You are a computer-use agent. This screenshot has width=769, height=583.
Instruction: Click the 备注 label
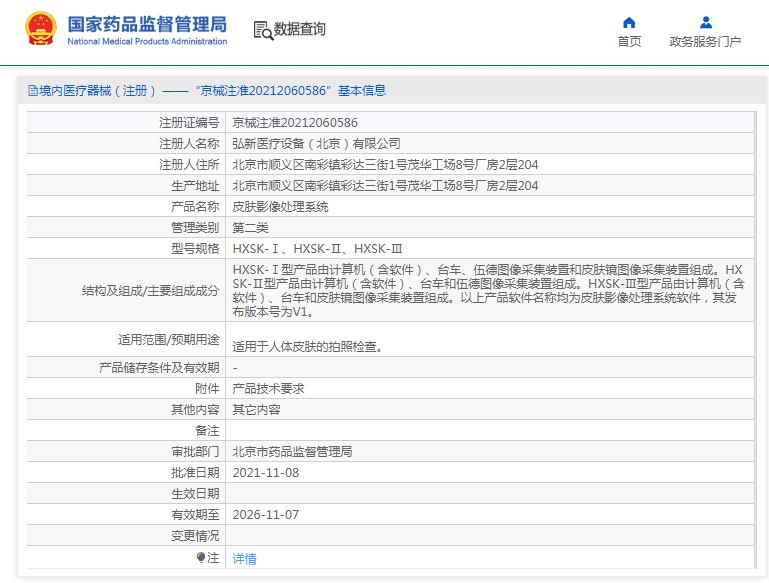207,431
